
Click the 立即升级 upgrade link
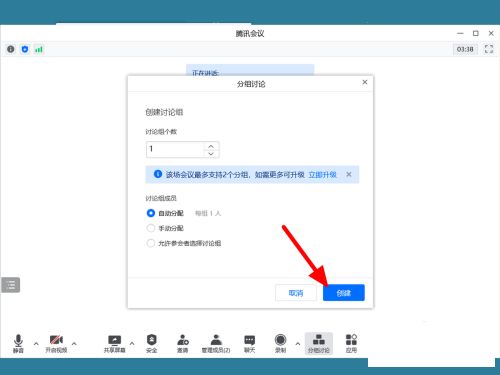[322, 175]
